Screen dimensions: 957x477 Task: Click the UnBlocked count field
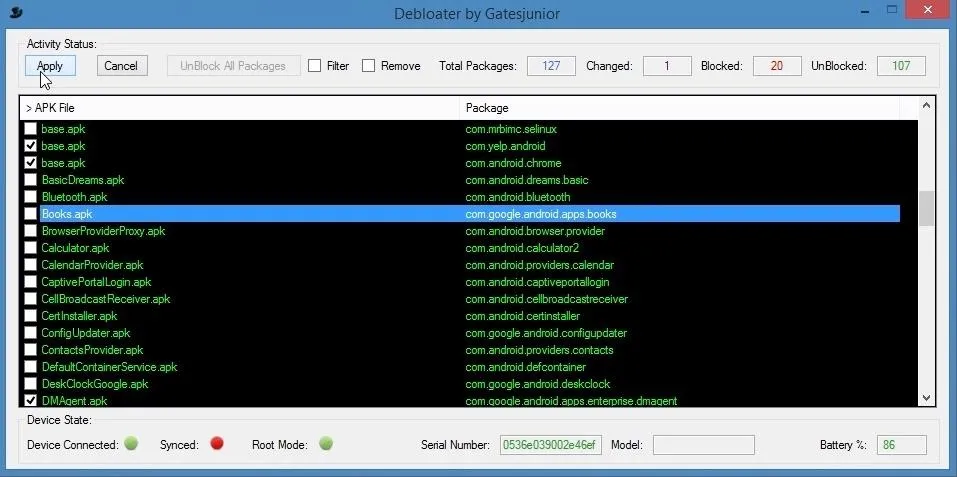[901, 66]
